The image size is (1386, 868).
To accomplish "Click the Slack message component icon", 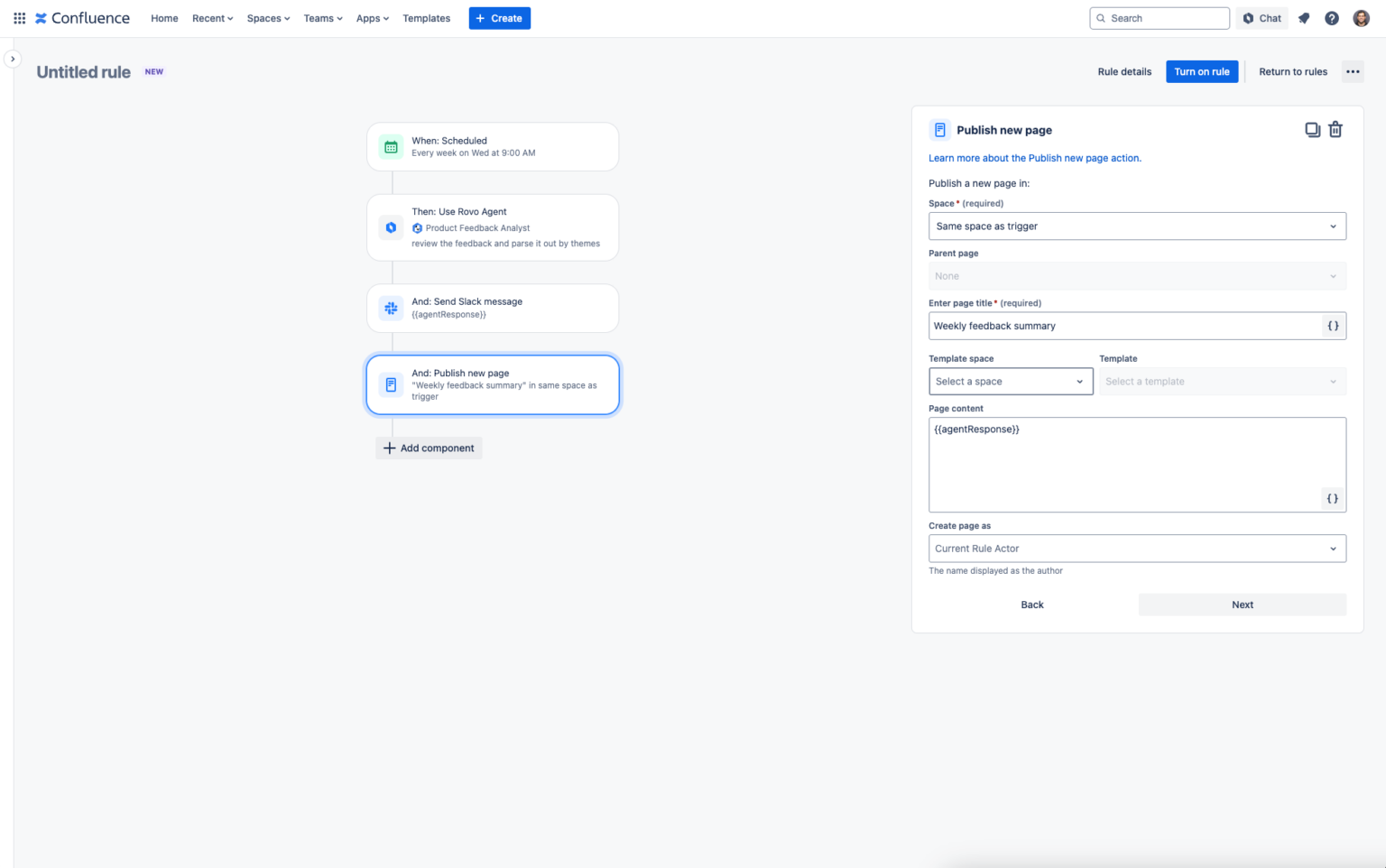I will (390, 308).
